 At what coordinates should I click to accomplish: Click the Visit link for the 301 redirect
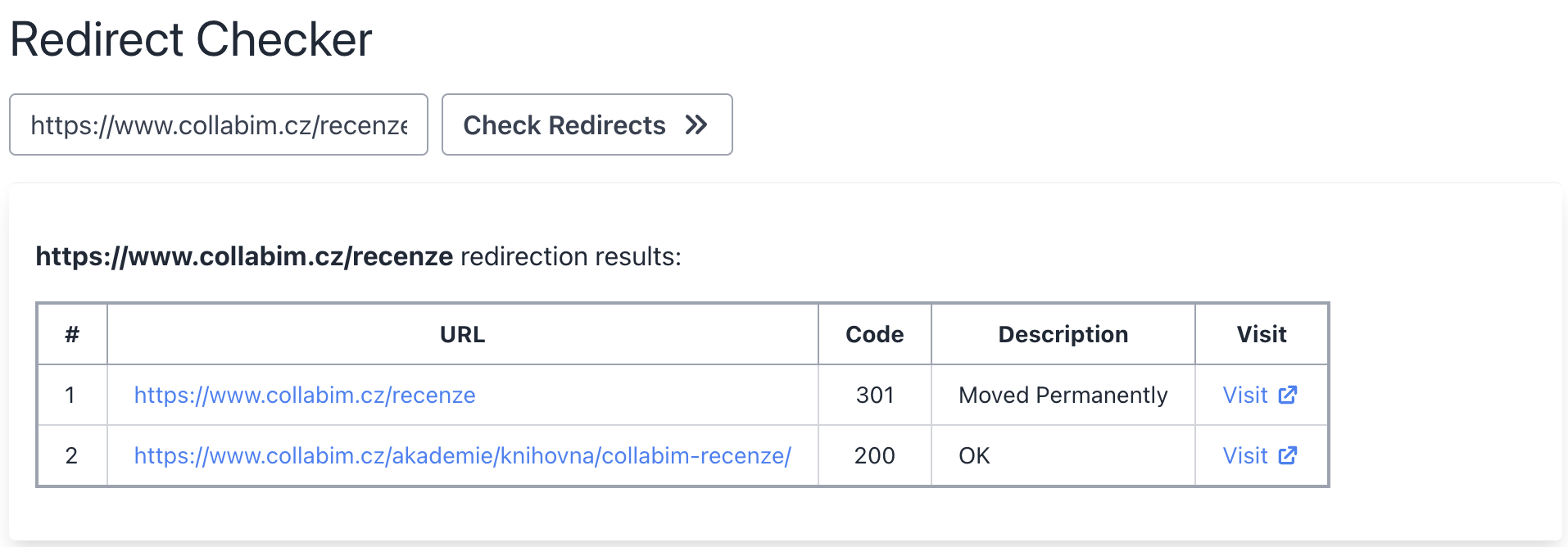tap(1260, 395)
